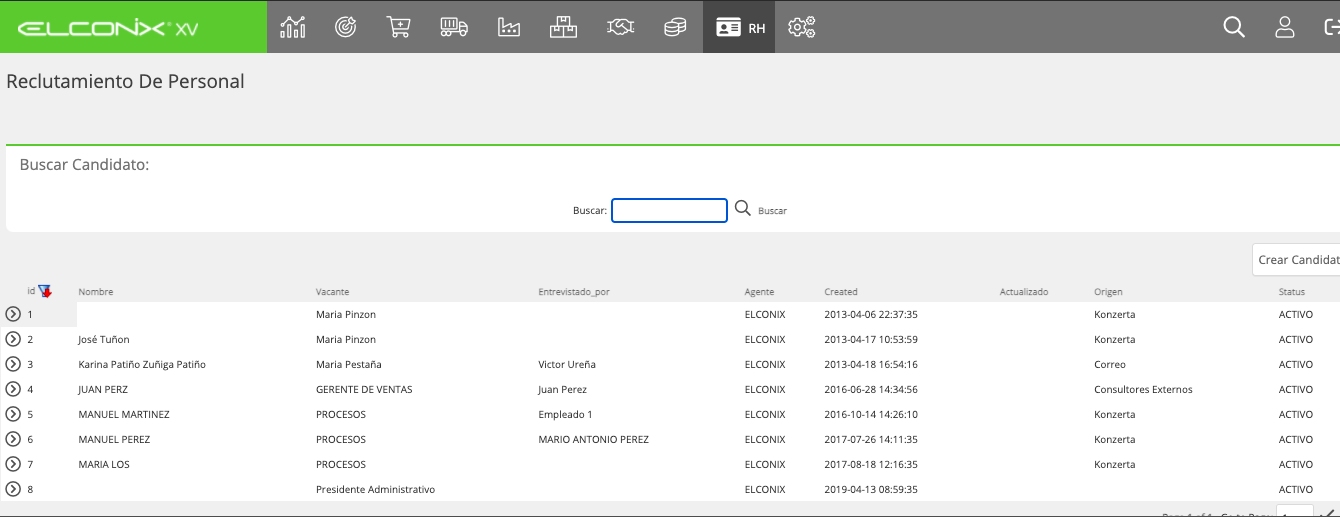The height and width of the screenshot is (517, 1340).
Task: Click the MARIO ANTONIO PEREZ interviewer cell
Action: pos(593,440)
